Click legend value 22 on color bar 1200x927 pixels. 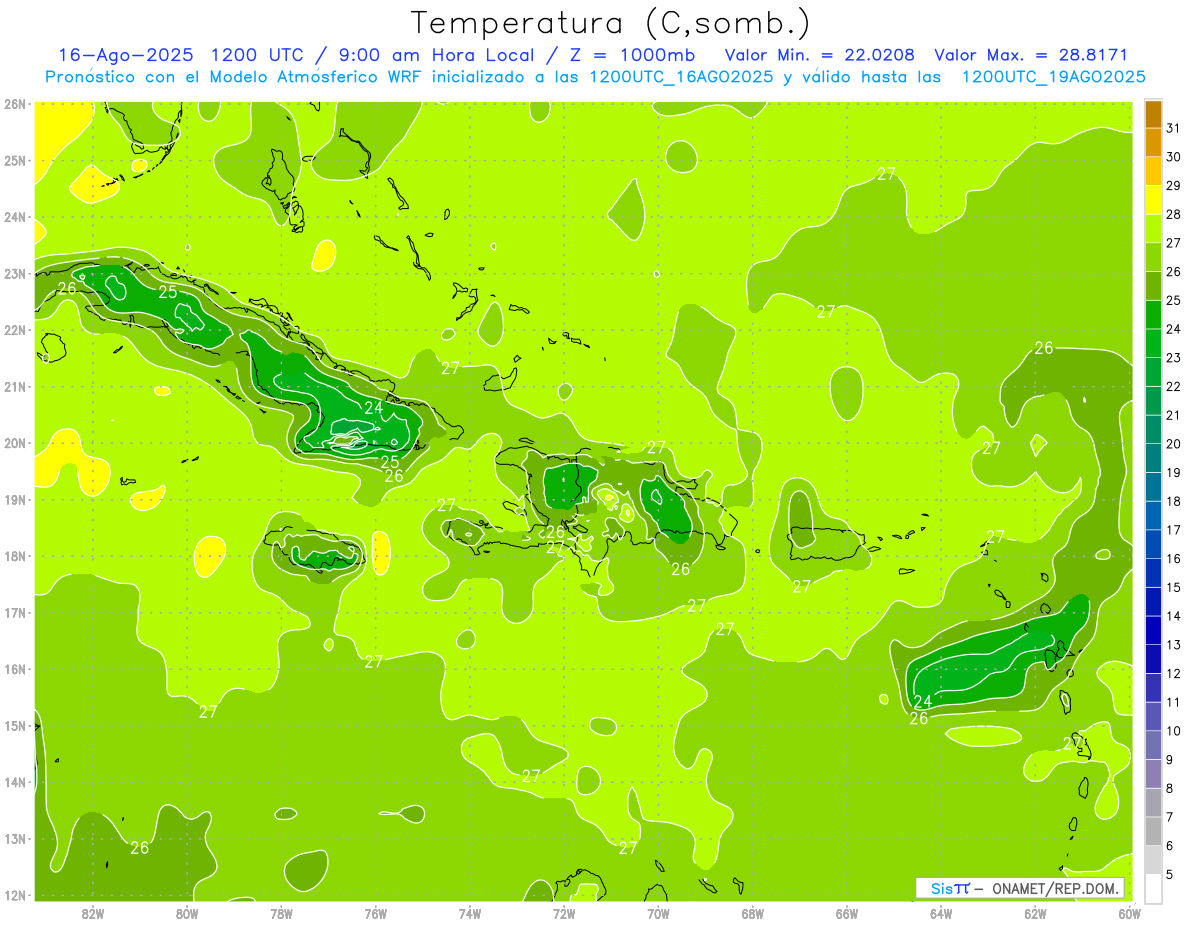click(1173, 386)
